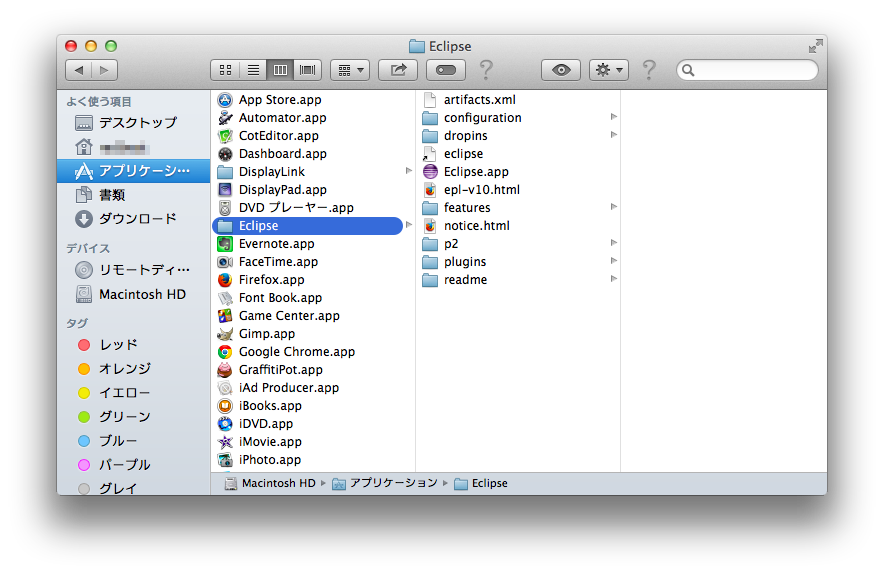Click Macintosh HD in the path bar

pos(270,484)
